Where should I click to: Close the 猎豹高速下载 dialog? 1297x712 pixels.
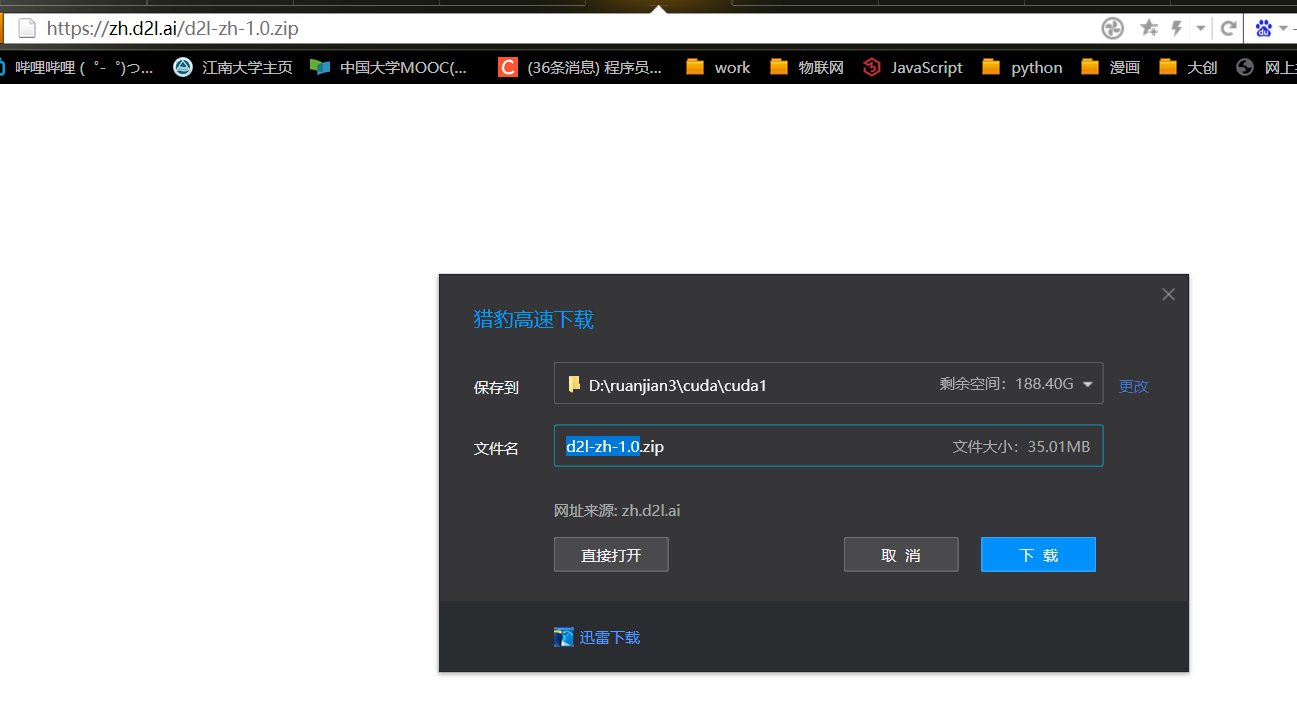[1168, 294]
